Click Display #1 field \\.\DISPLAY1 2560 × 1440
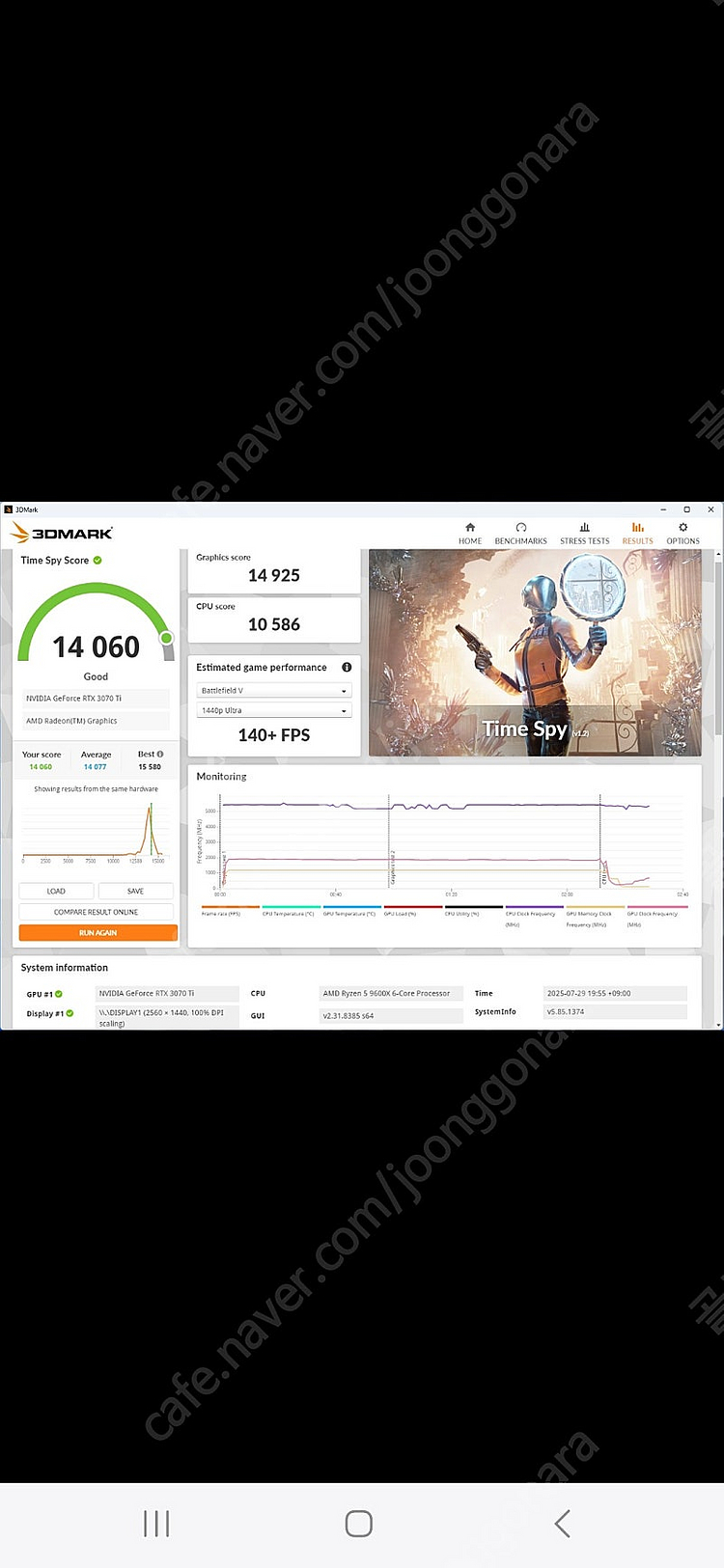724x1568 pixels. pyautogui.click(x=167, y=1017)
